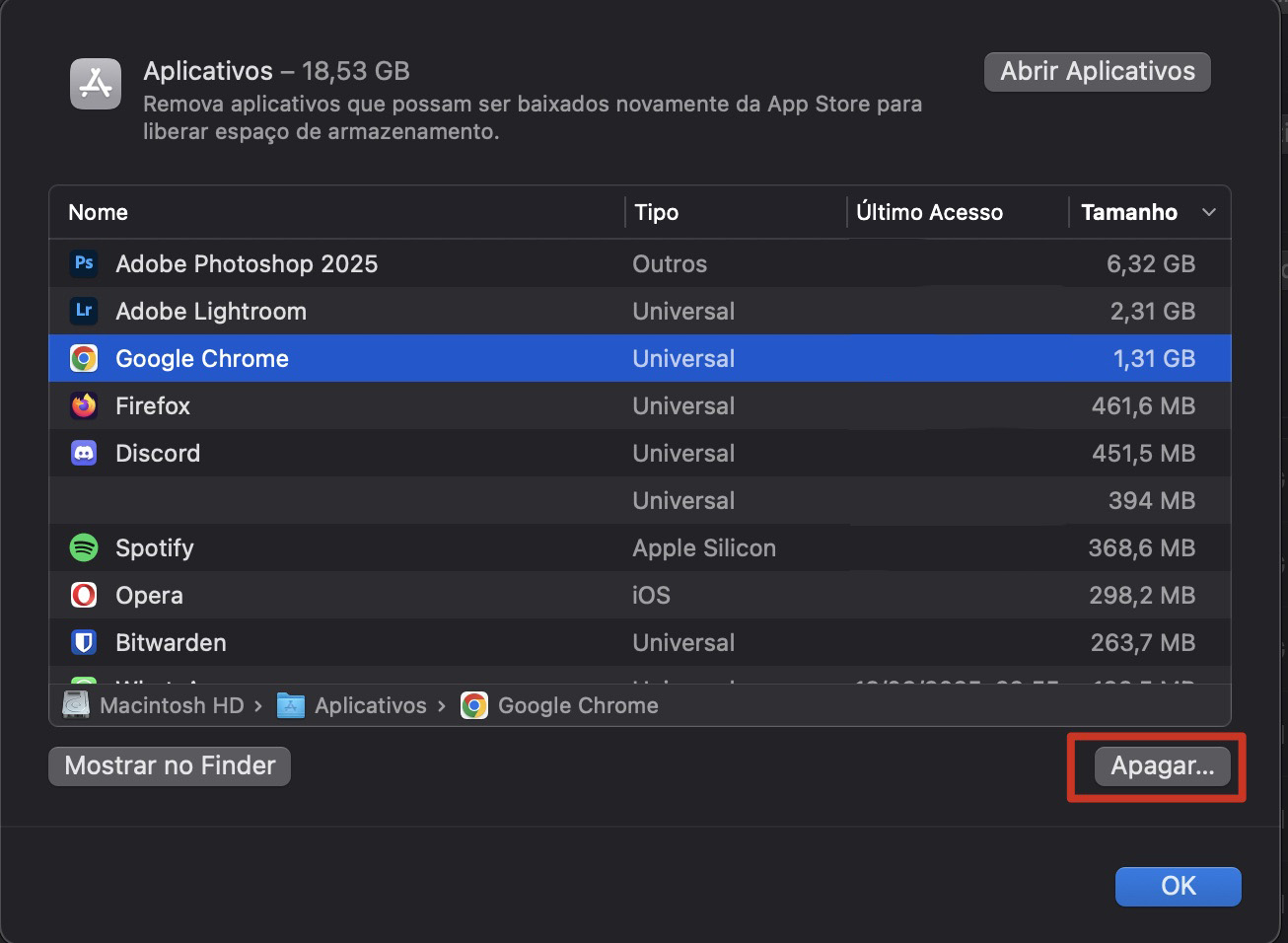This screenshot has width=1288, height=943.
Task: Click the Bitwarden shield icon
Action: [x=84, y=642]
